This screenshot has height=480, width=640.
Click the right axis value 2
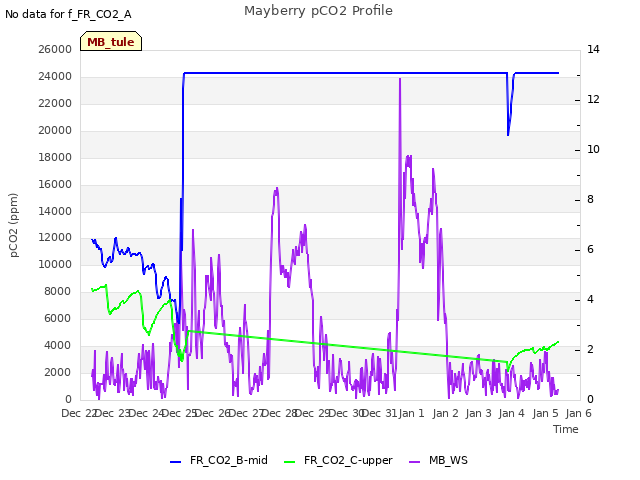click(590, 349)
